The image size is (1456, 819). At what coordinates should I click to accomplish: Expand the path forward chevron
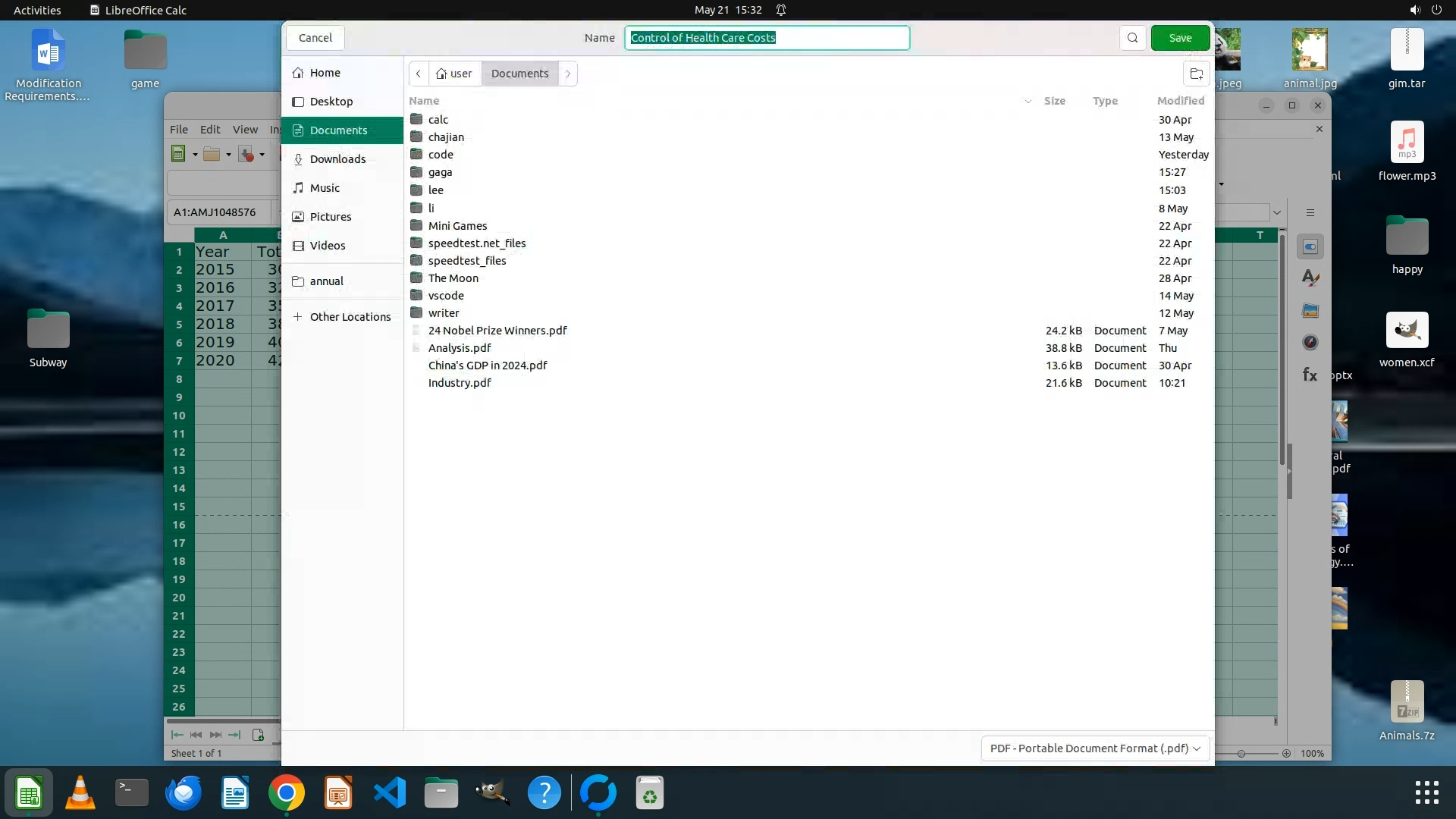(568, 74)
